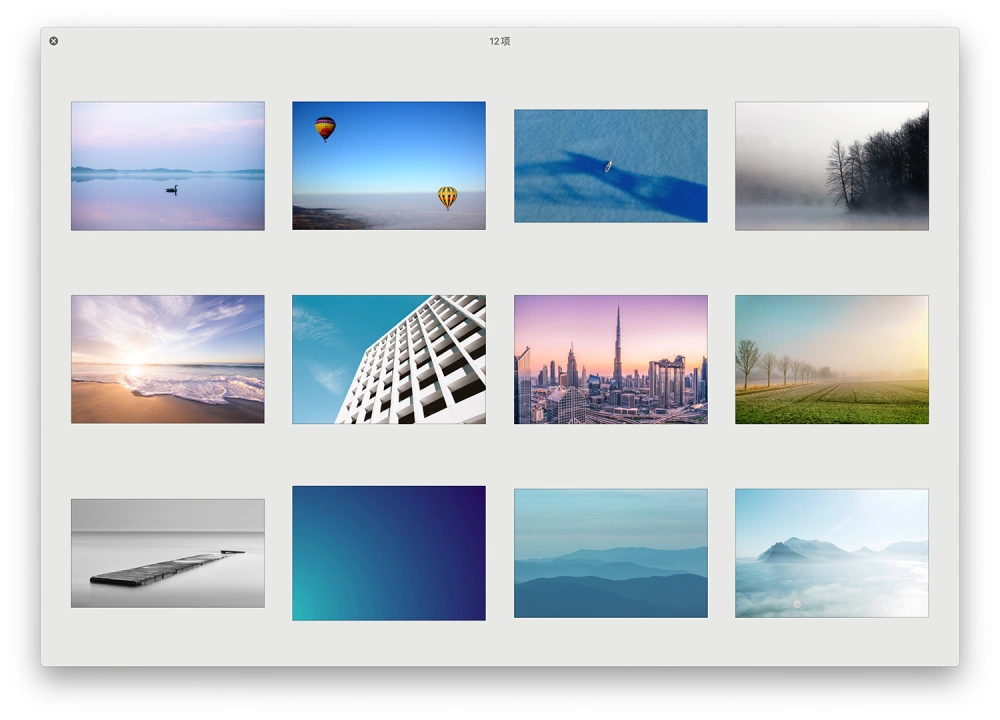Open the Dubai skyline at dusk photo
The image size is (1000, 720).
[611, 359]
